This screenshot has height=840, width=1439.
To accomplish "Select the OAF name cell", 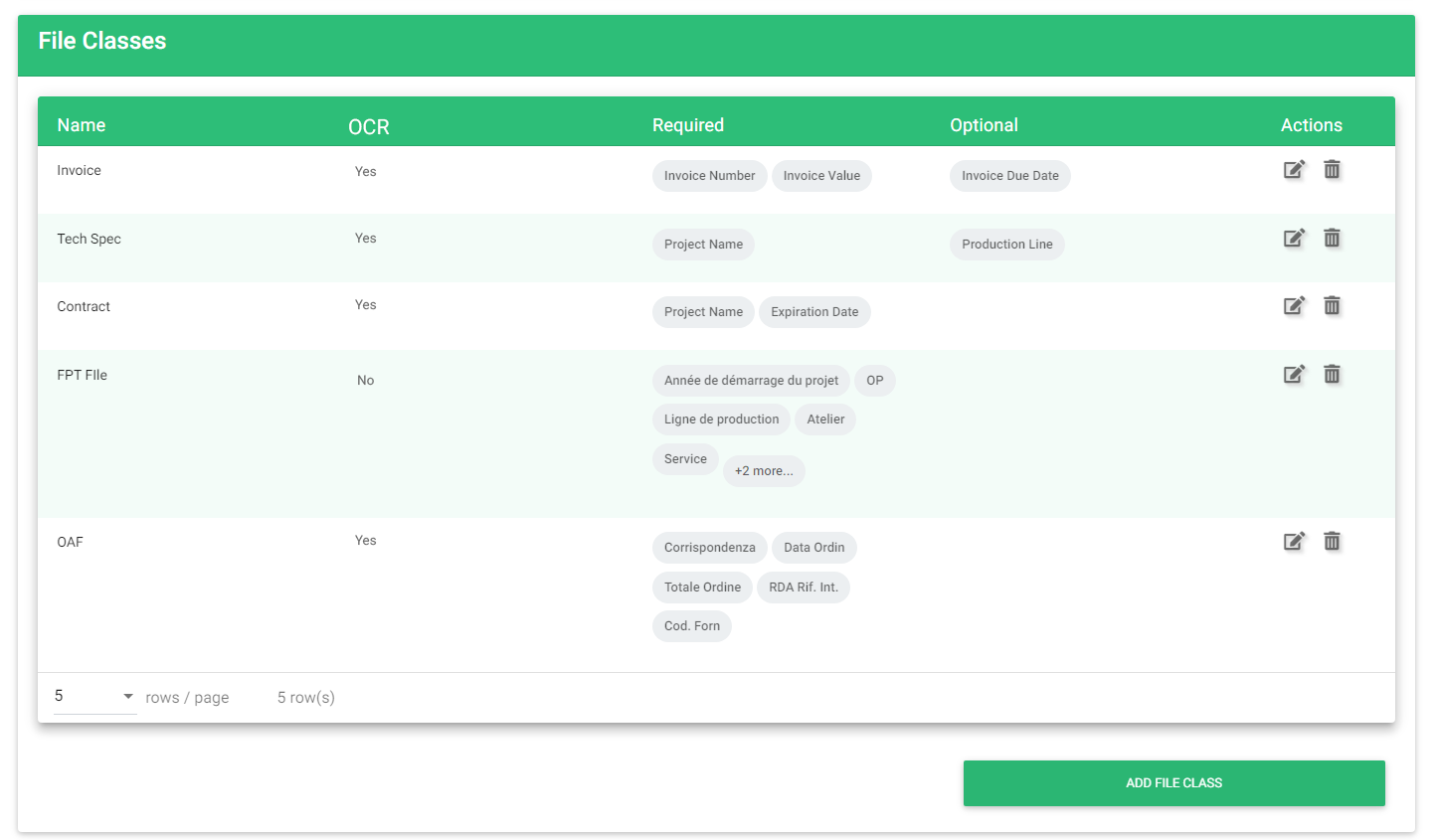I will pos(70,543).
